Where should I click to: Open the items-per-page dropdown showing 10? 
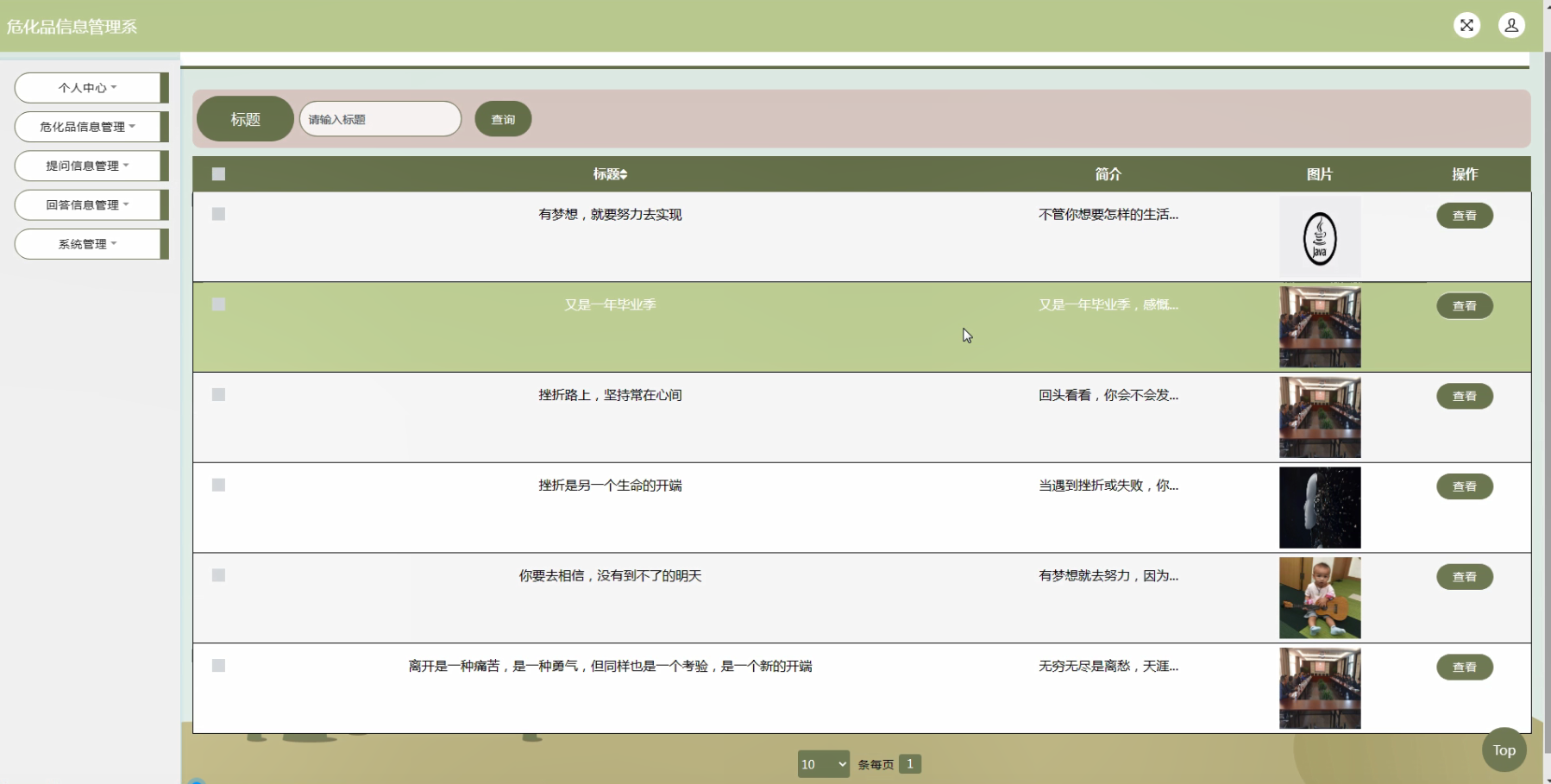823,763
